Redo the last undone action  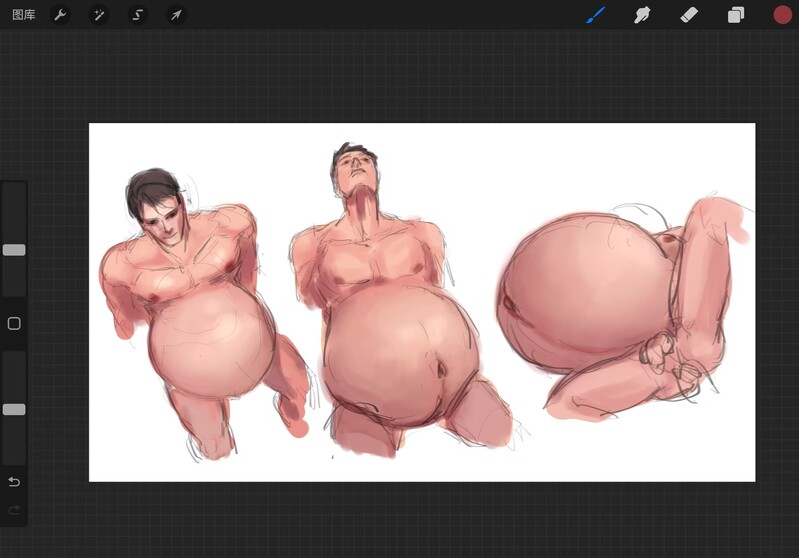coord(14,510)
